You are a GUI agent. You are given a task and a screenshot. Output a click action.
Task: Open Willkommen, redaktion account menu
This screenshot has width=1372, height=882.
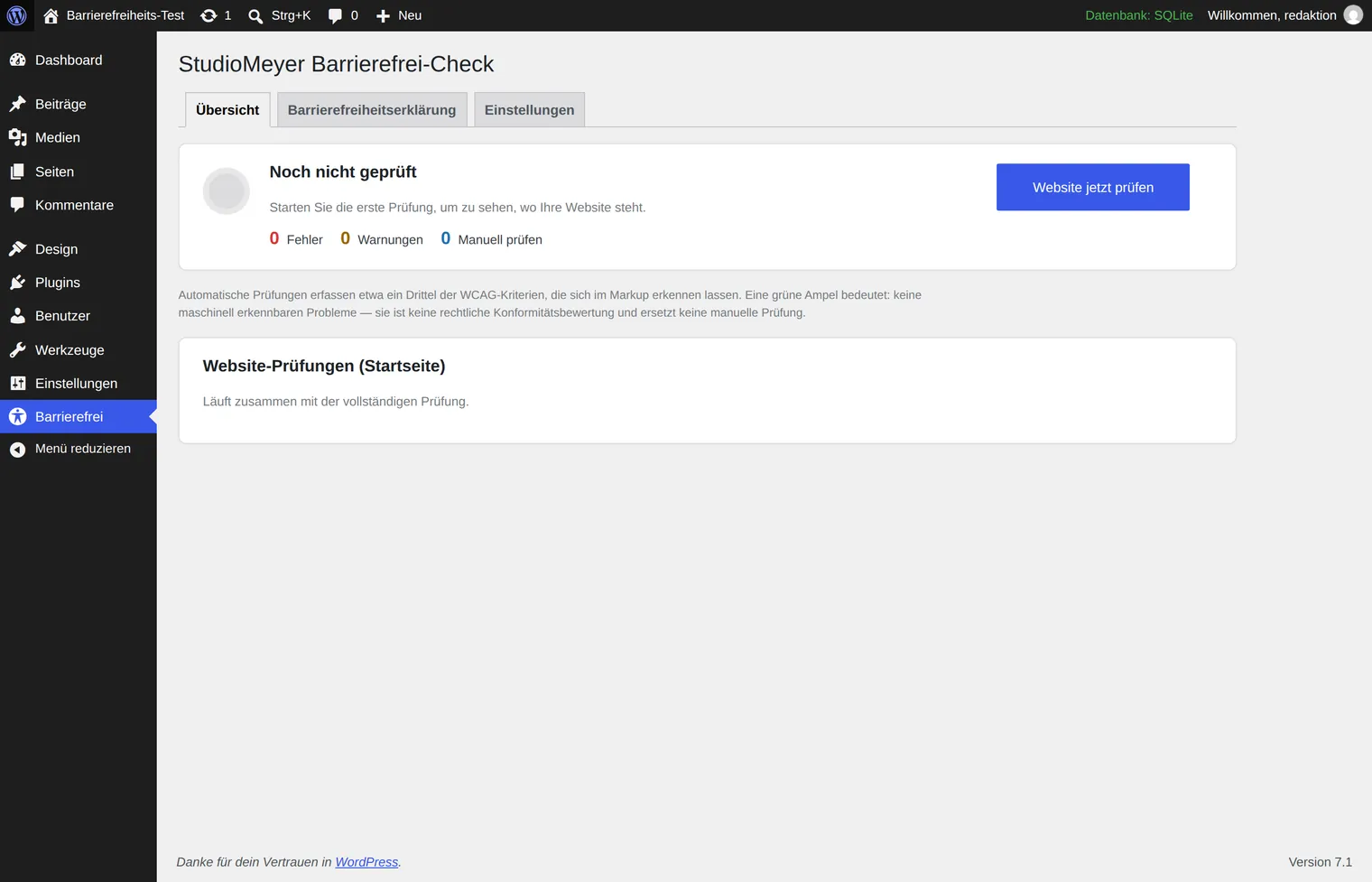tap(1284, 15)
